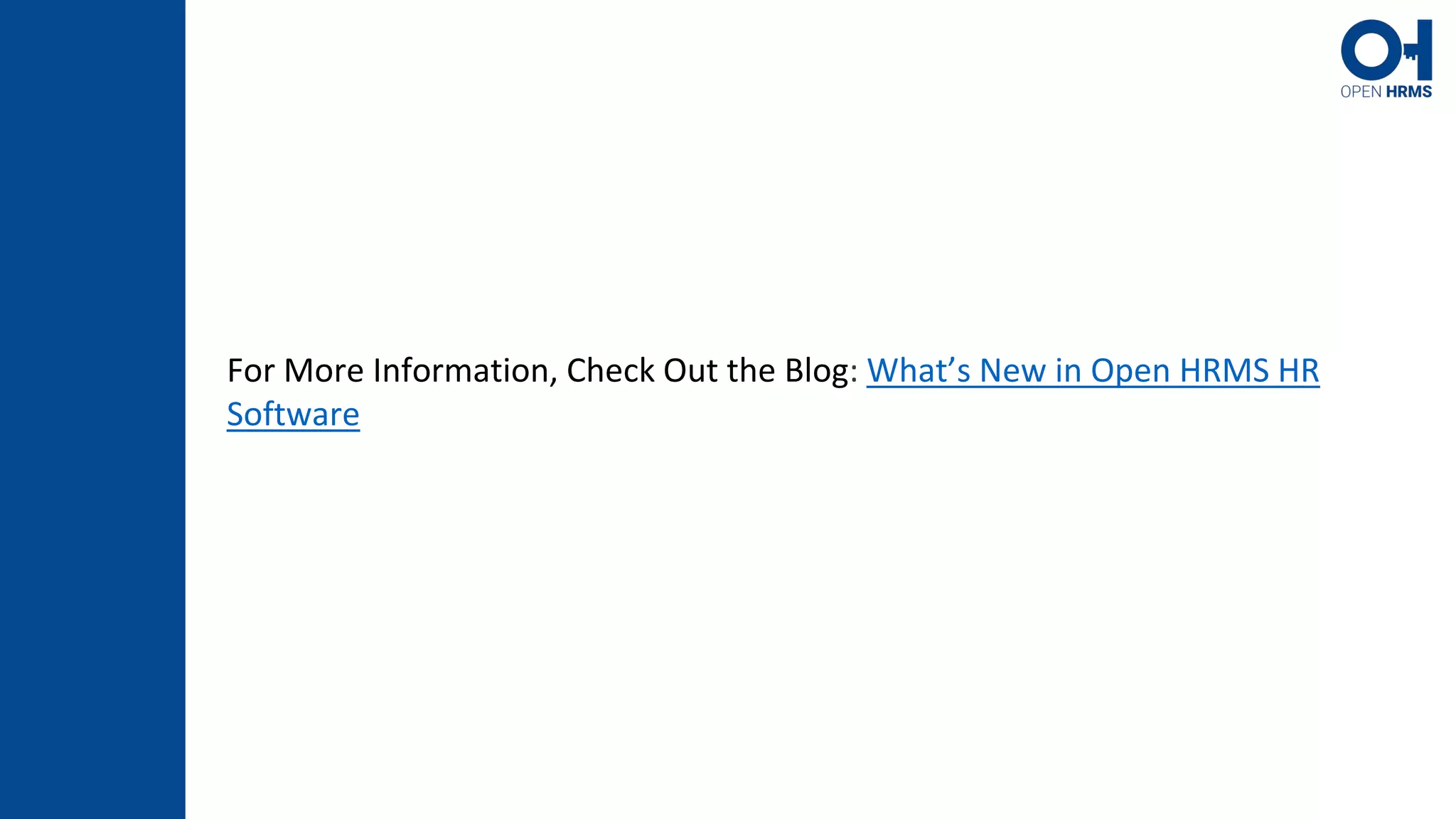The height and width of the screenshot is (819, 1456).
Task: Click the keyhole notch inside the logo
Action: pyautogui.click(x=1410, y=57)
